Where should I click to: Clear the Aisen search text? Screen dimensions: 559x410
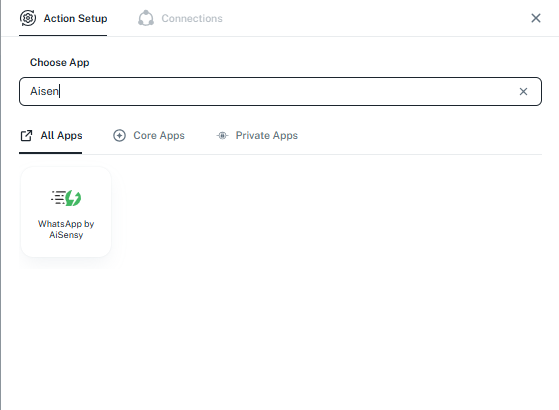pos(523,92)
